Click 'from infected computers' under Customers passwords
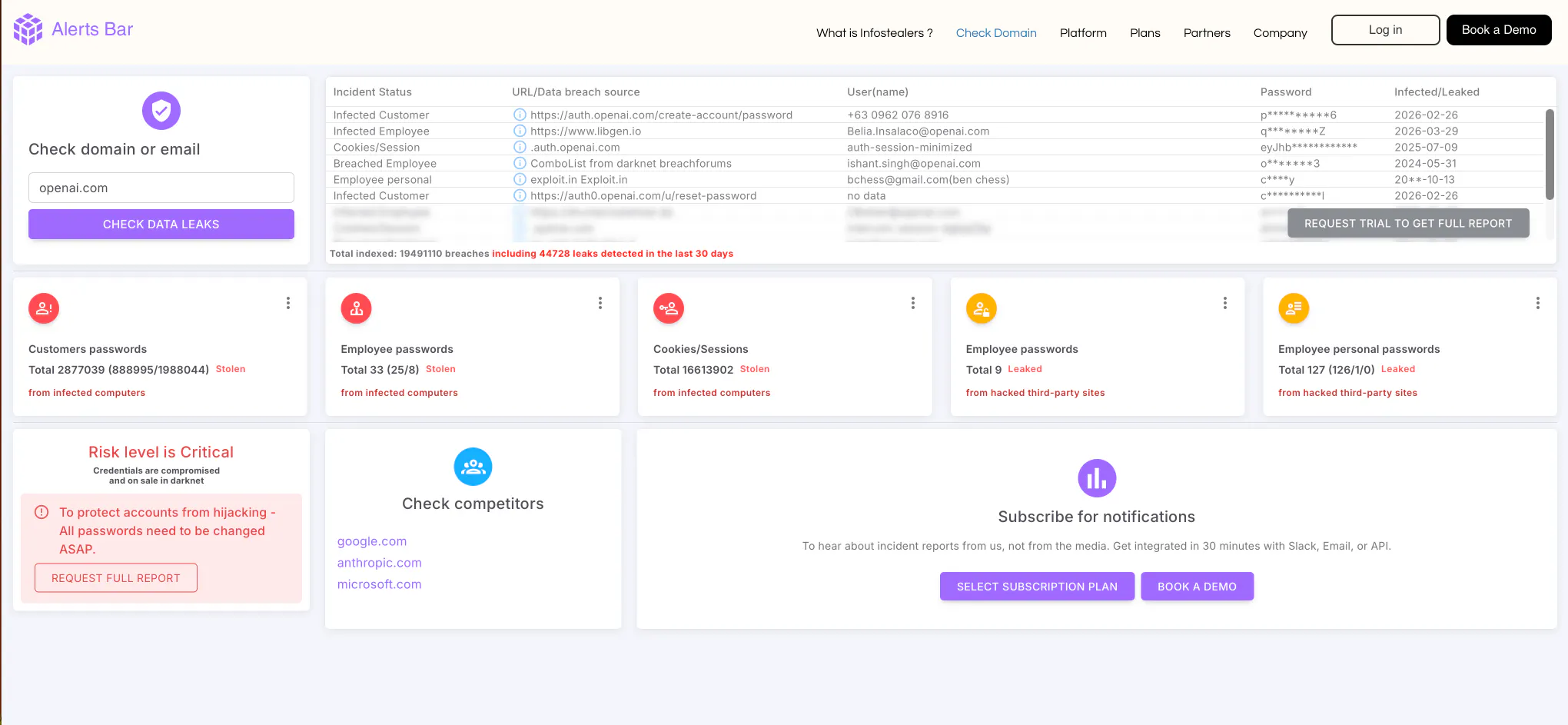Viewport: 1568px width, 725px height. coord(87,393)
